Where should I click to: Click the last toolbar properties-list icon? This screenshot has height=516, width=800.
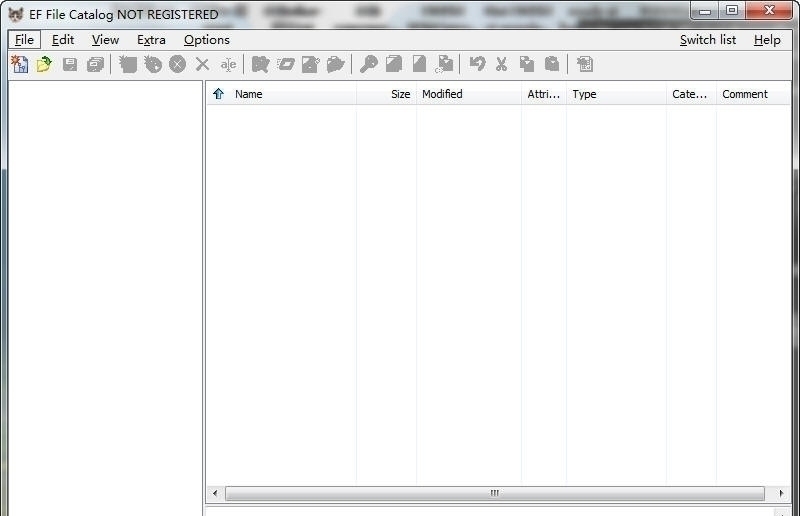(x=585, y=64)
